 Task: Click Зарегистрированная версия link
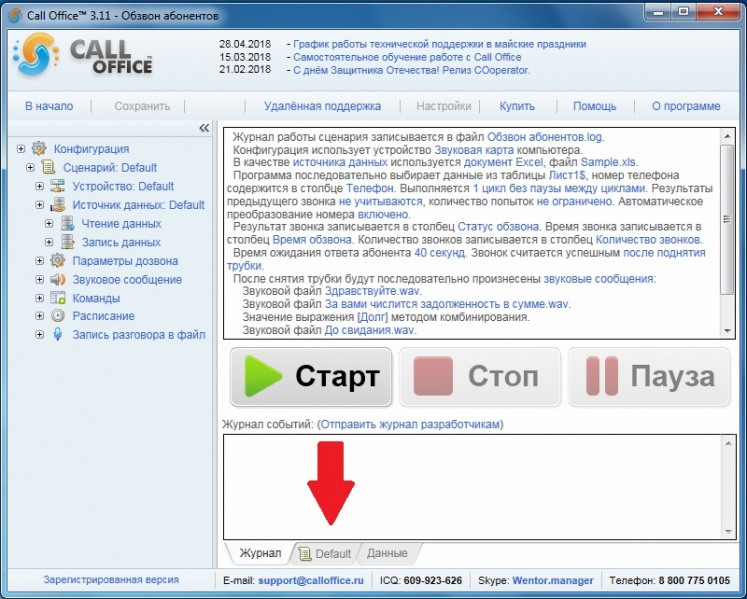pos(111,580)
